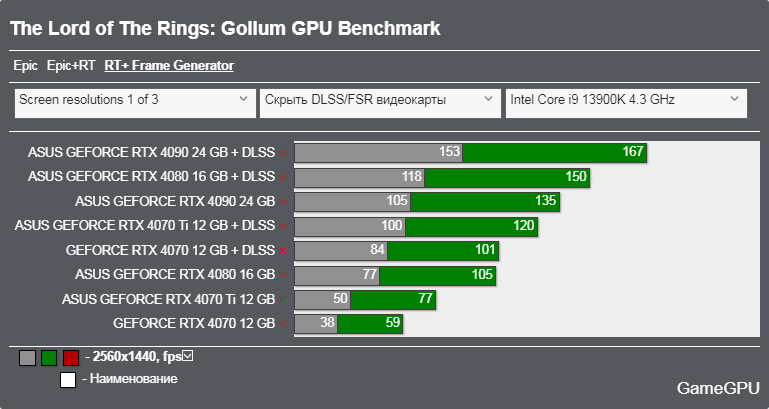The width and height of the screenshot is (769, 409).
Task: Remove GEFORCE RTX 4070 12 GB row
Action: [282, 324]
